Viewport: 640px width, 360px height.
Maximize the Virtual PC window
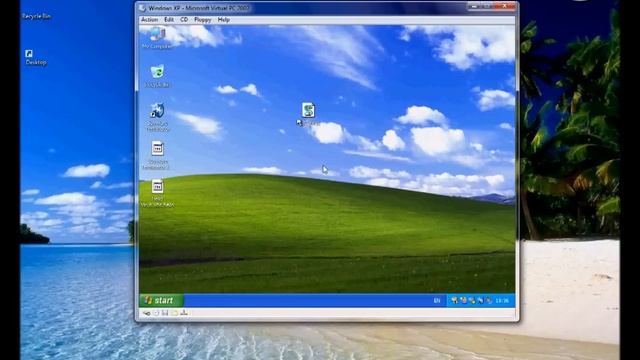pyautogui.click(x=487, y=6)
